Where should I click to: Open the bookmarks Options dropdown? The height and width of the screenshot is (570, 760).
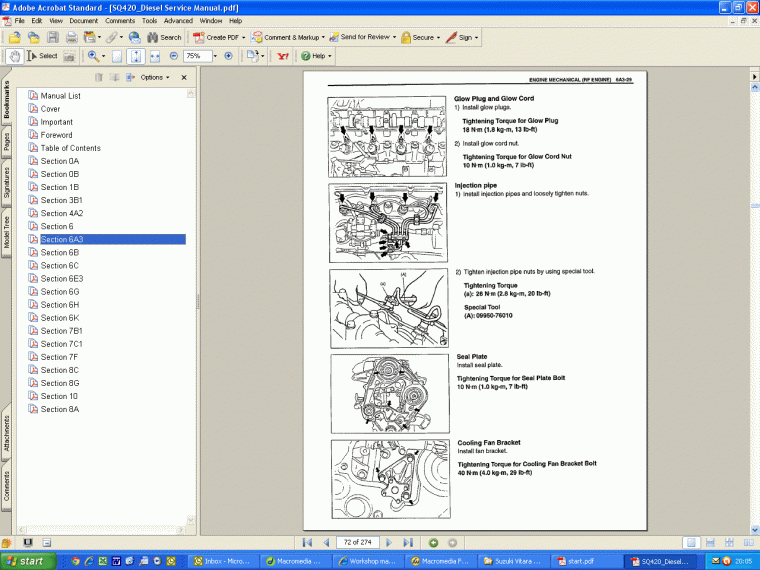pos(154,77)
